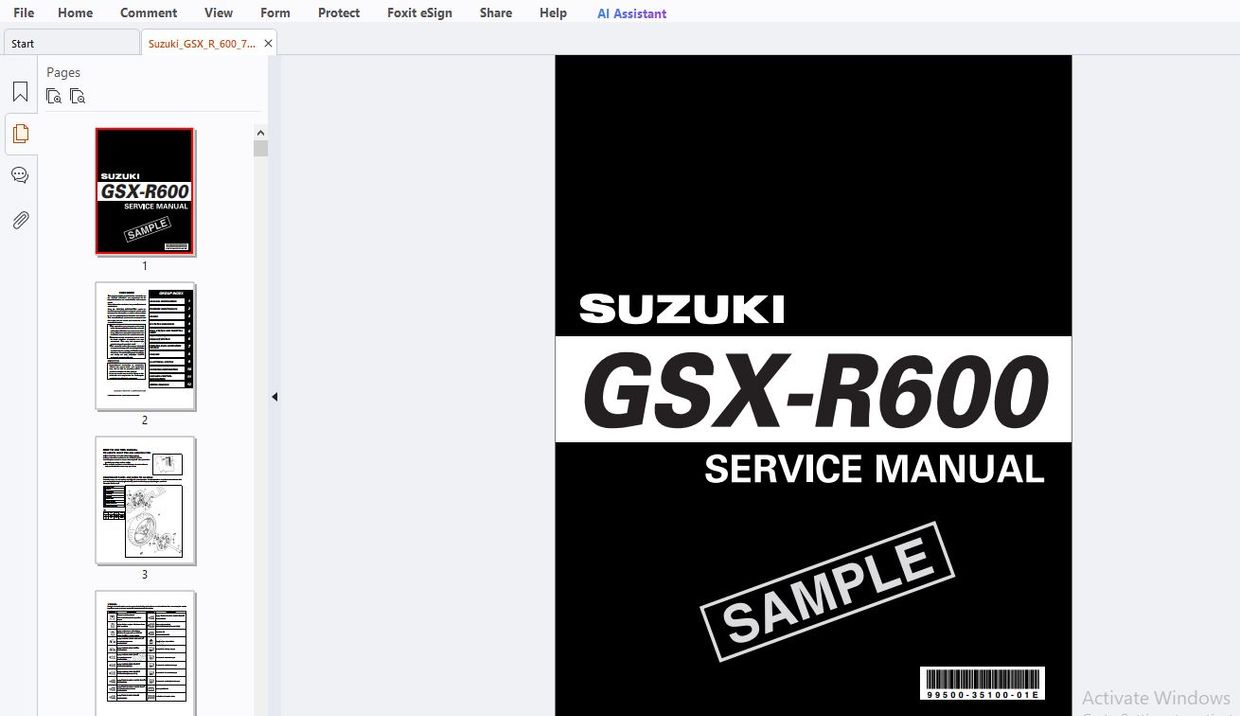Switch to the Start tab

tap(22, 43)
